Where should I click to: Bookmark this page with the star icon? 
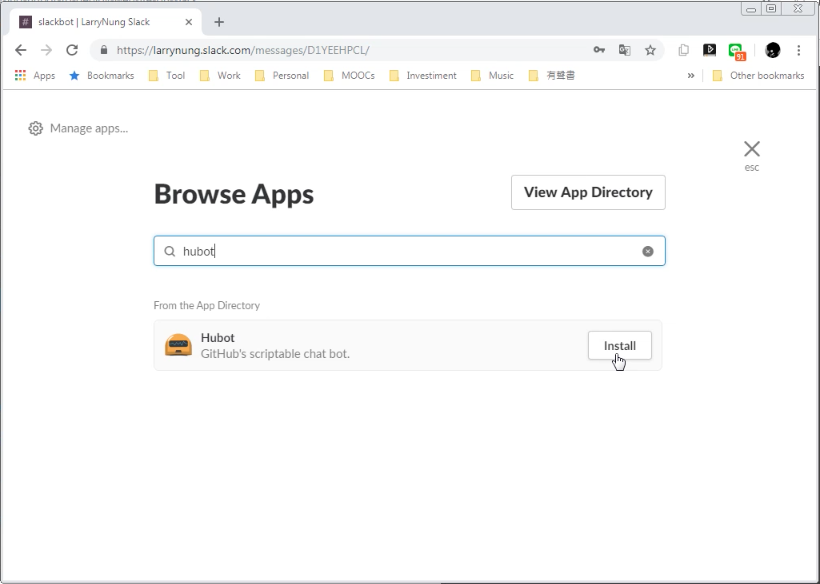650,50
